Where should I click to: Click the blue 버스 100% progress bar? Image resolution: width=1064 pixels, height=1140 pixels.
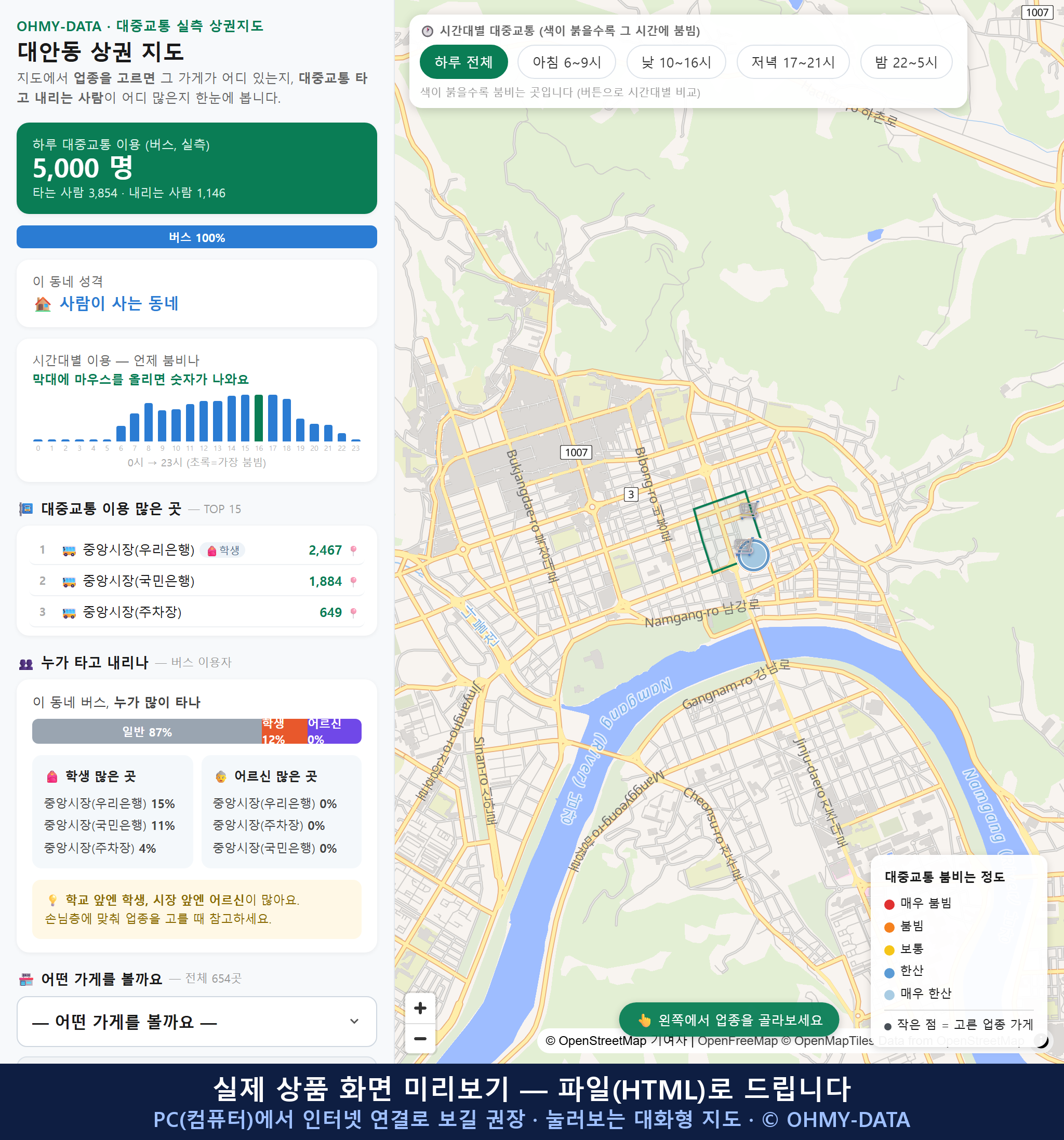pos(197,237)
